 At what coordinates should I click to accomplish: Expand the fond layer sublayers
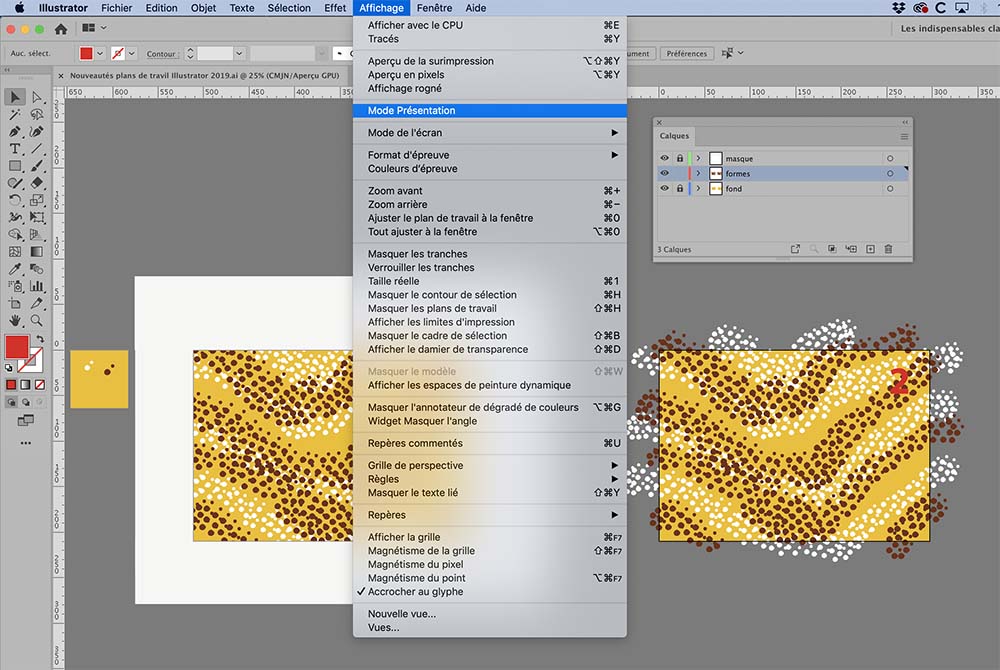698,189
